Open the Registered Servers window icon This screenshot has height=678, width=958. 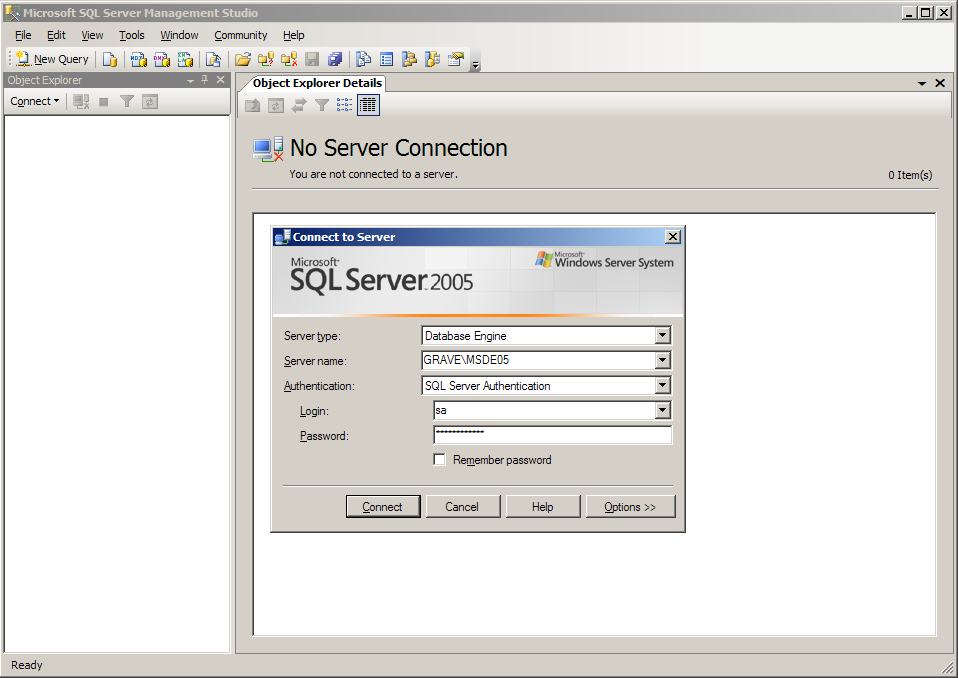(364, 59)
